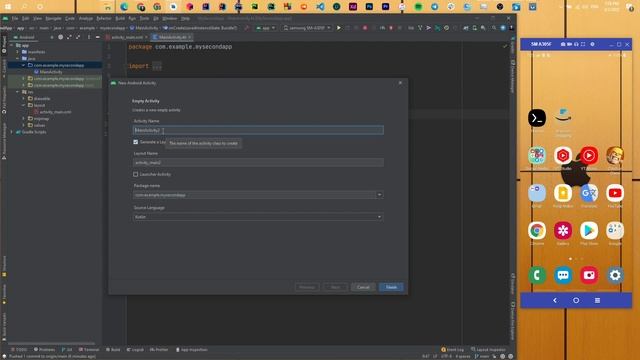Open the File menu
This screenshot has height=360, width=640.
coord(15,18)
